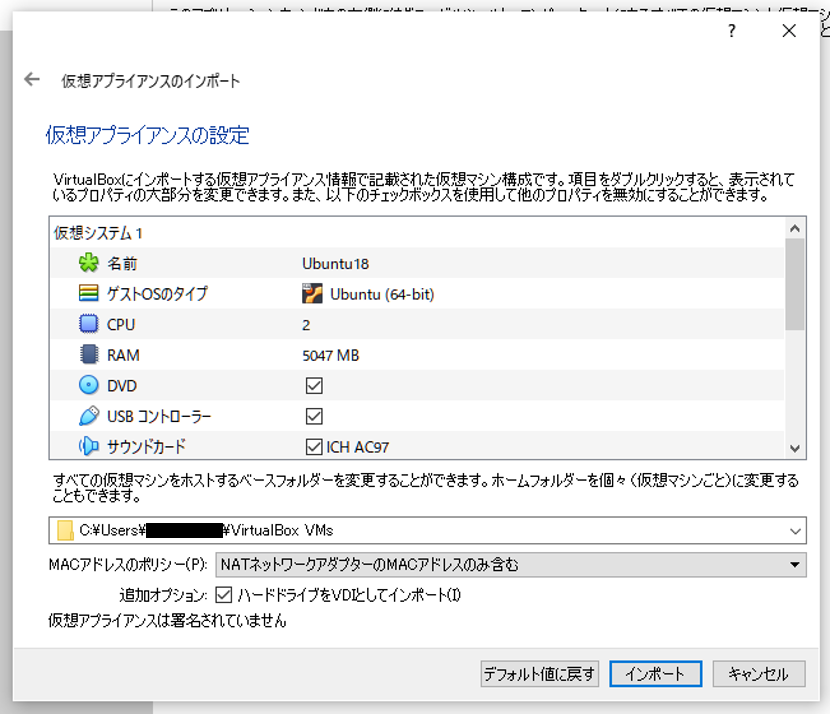Click the MACアドレスのポリシー(P): label

(128, 565)
